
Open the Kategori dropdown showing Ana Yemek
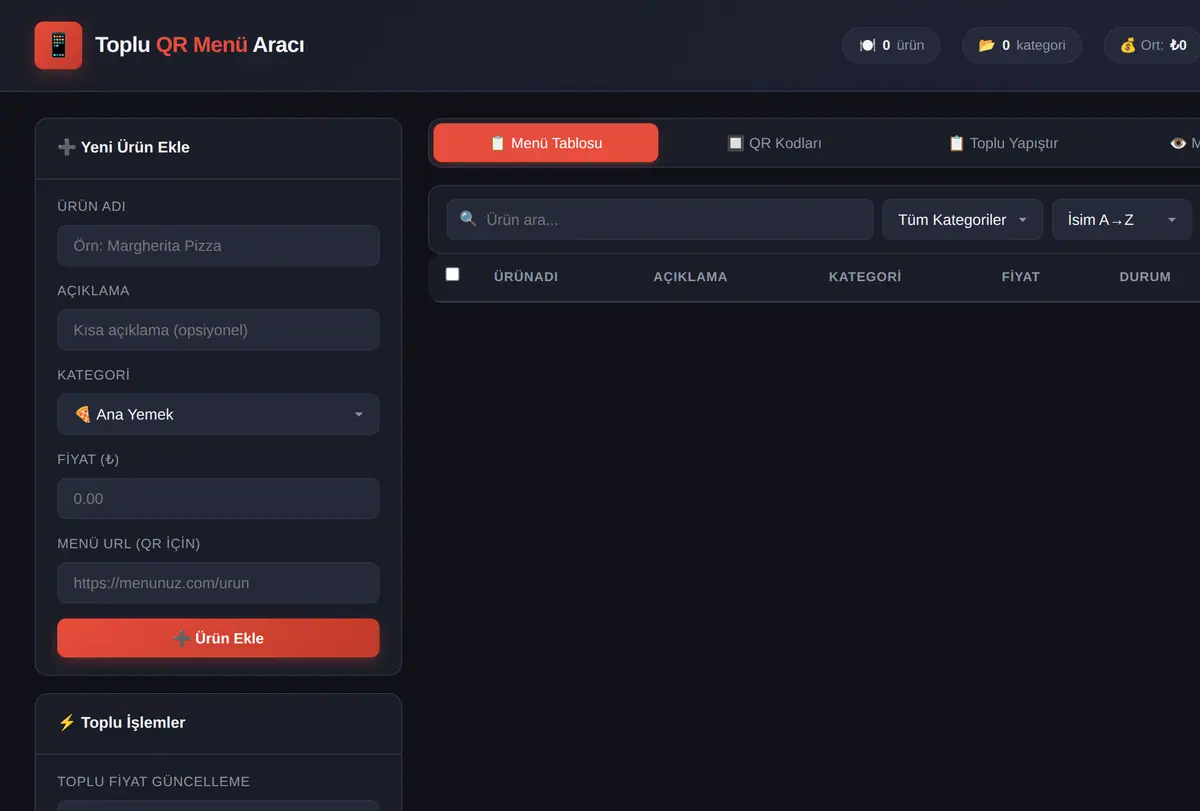pyautogui.click(x=218, y=414)
